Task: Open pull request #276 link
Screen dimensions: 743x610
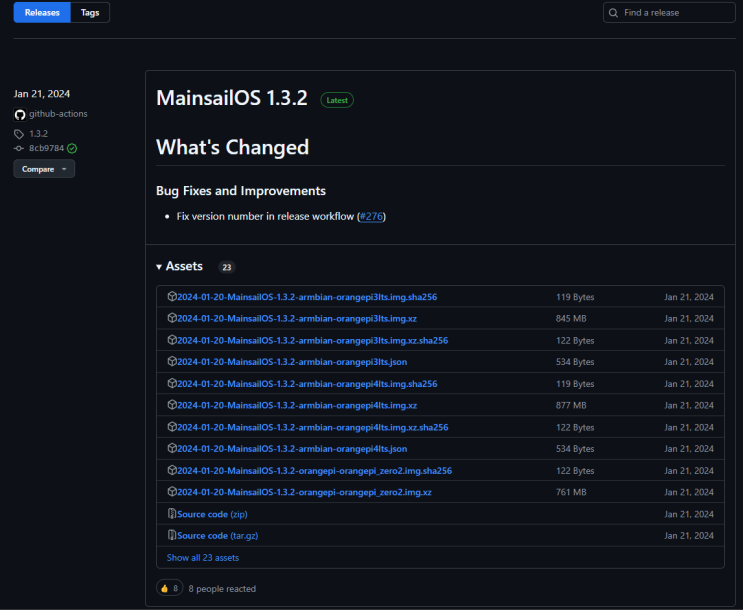Action: 371,217
